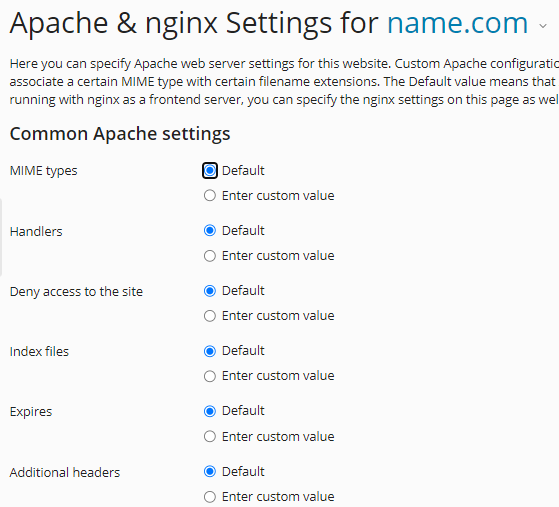This screenshot has height=507, width=559.
Task: Choose Enter custom value for MIME types
Action: 210,195
